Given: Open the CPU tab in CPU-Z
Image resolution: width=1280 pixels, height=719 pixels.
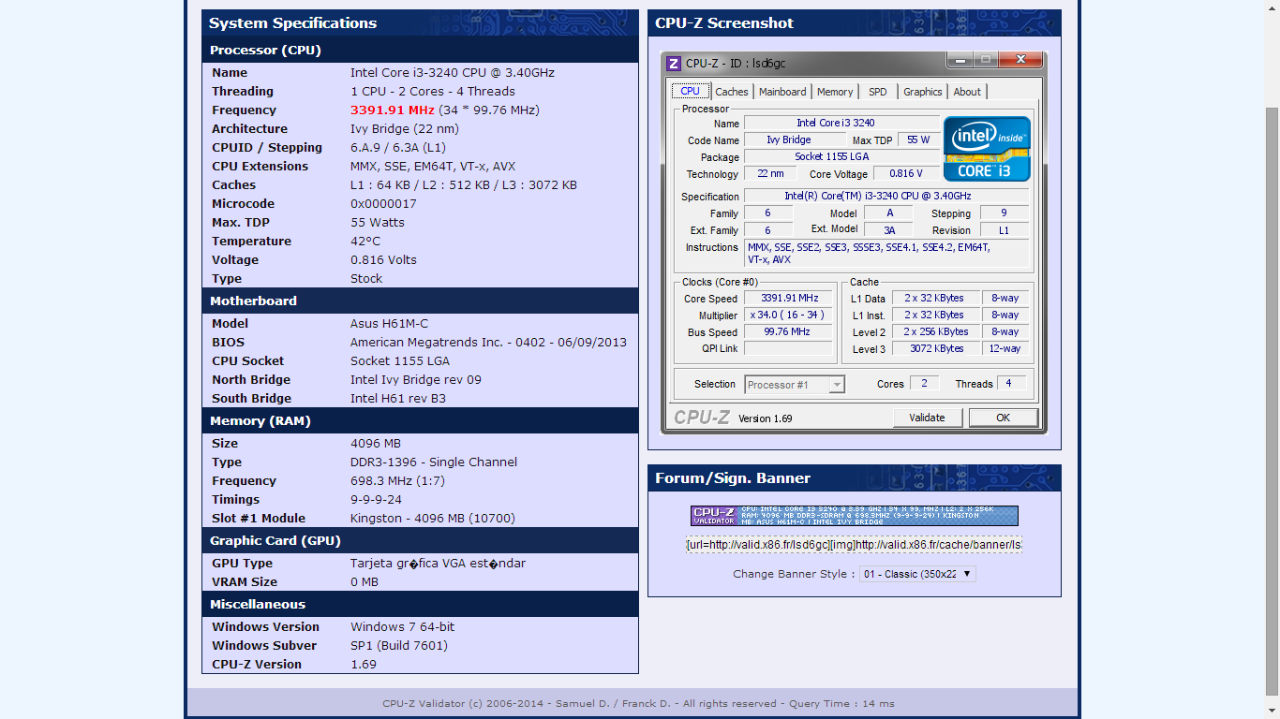Looking at the screenshot, I should tap(690, 91).
